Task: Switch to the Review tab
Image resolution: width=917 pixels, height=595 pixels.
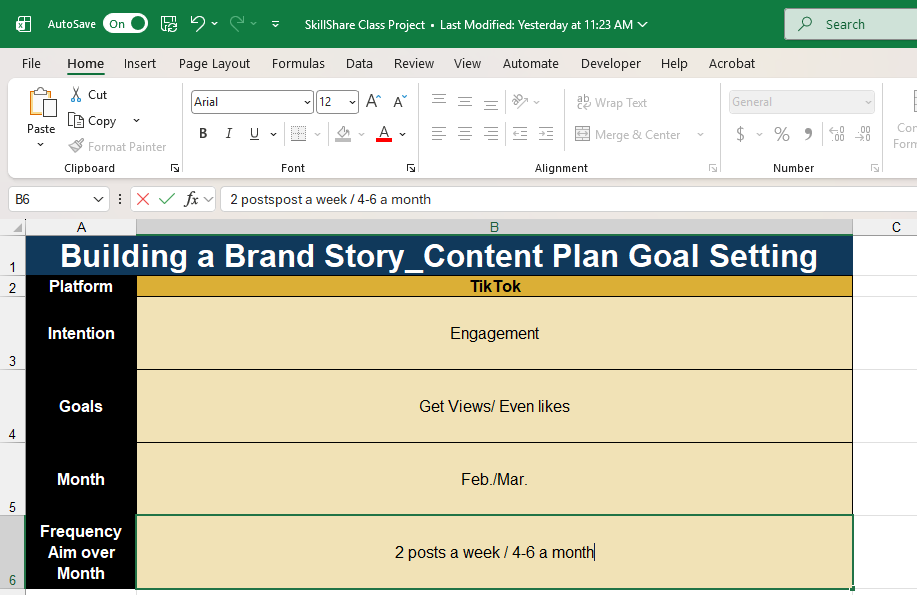Action: (414, 63)
